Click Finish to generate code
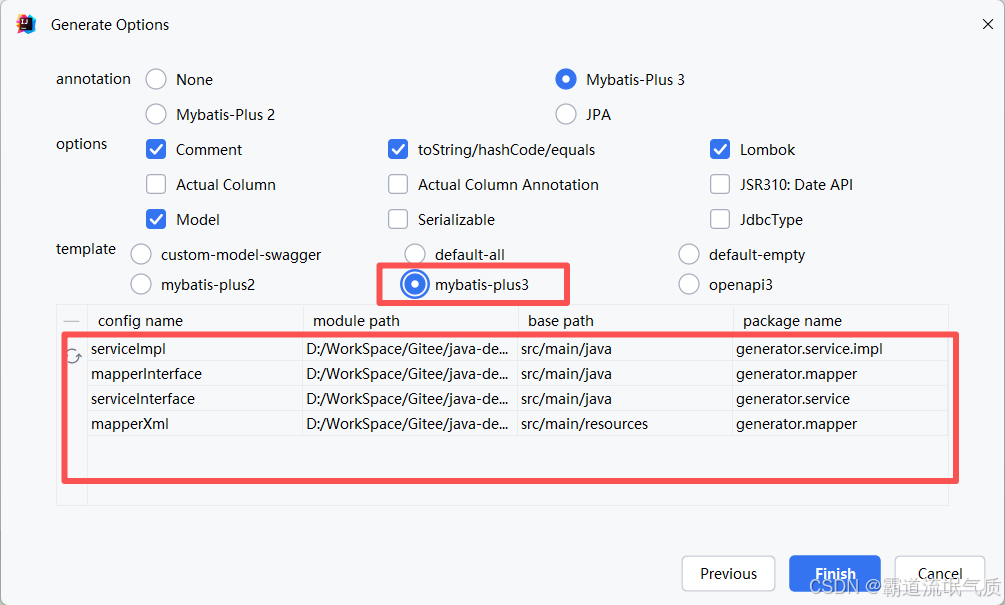This screenshot has width=1005, height=605. pos(835,574)
